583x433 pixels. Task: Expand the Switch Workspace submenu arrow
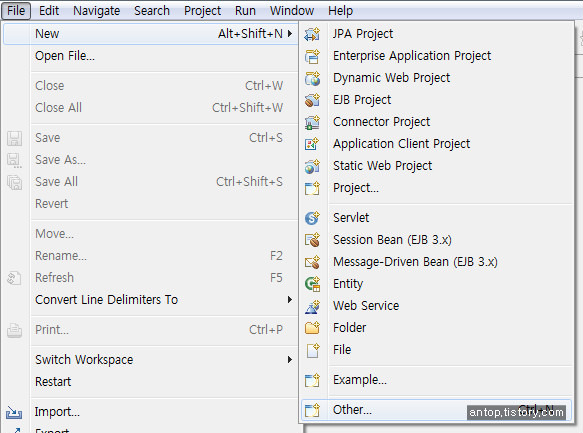pos(290,359)
